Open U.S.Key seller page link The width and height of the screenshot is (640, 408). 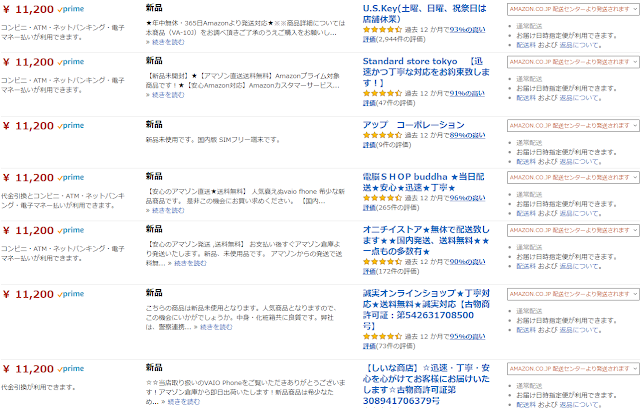pos(424,14)
